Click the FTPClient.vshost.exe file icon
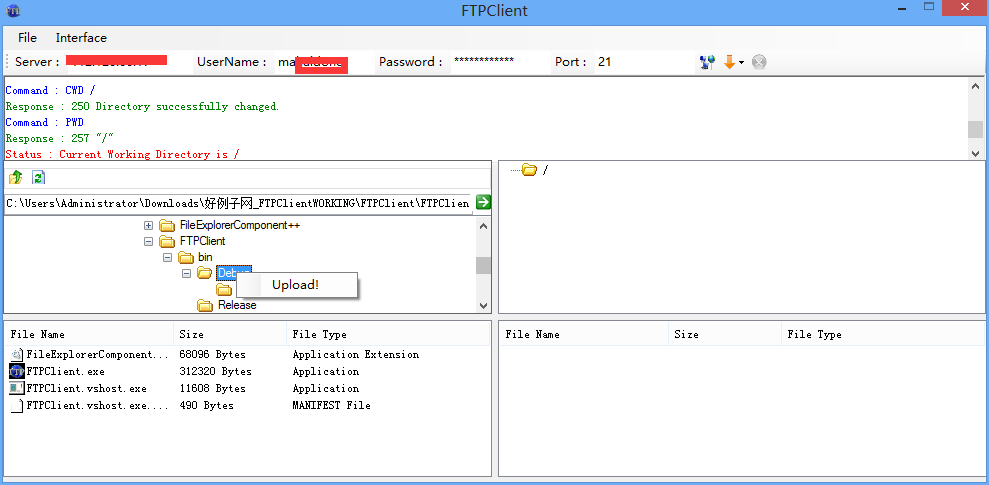Screen dimensions: 989x485 [x=17, y=389]
